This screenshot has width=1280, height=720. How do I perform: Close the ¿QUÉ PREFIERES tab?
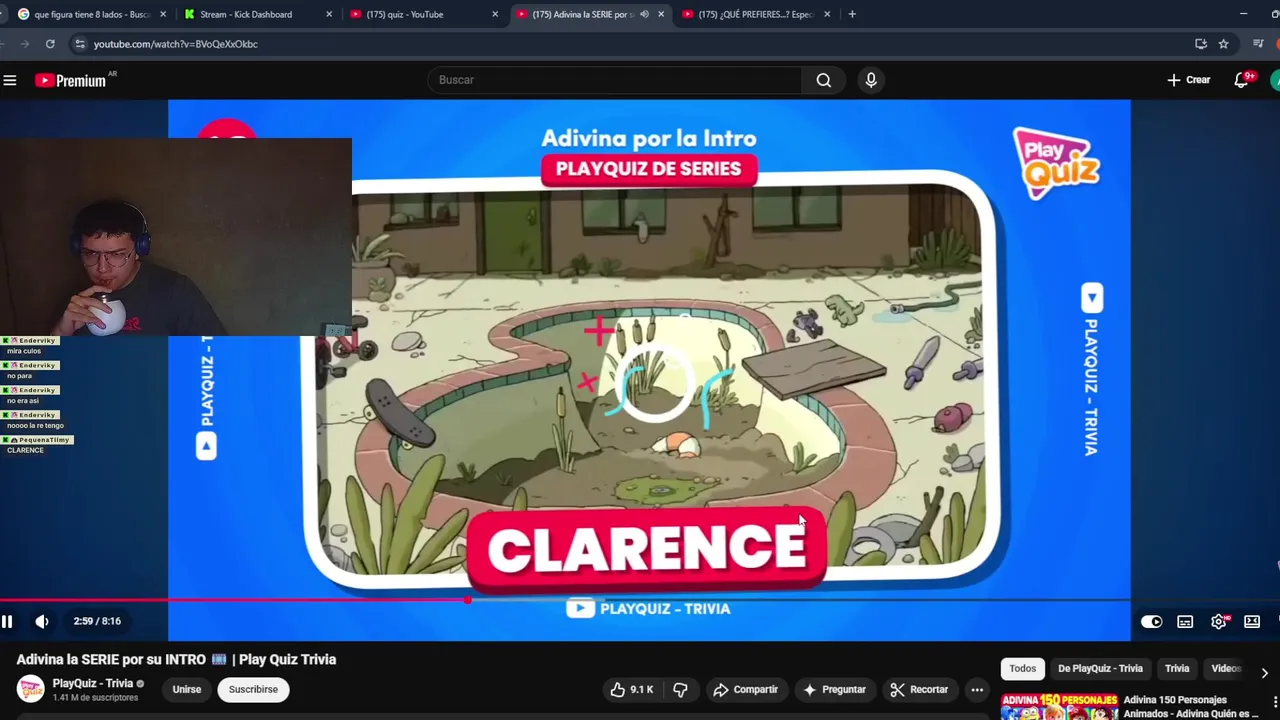(x=827, y=14)
